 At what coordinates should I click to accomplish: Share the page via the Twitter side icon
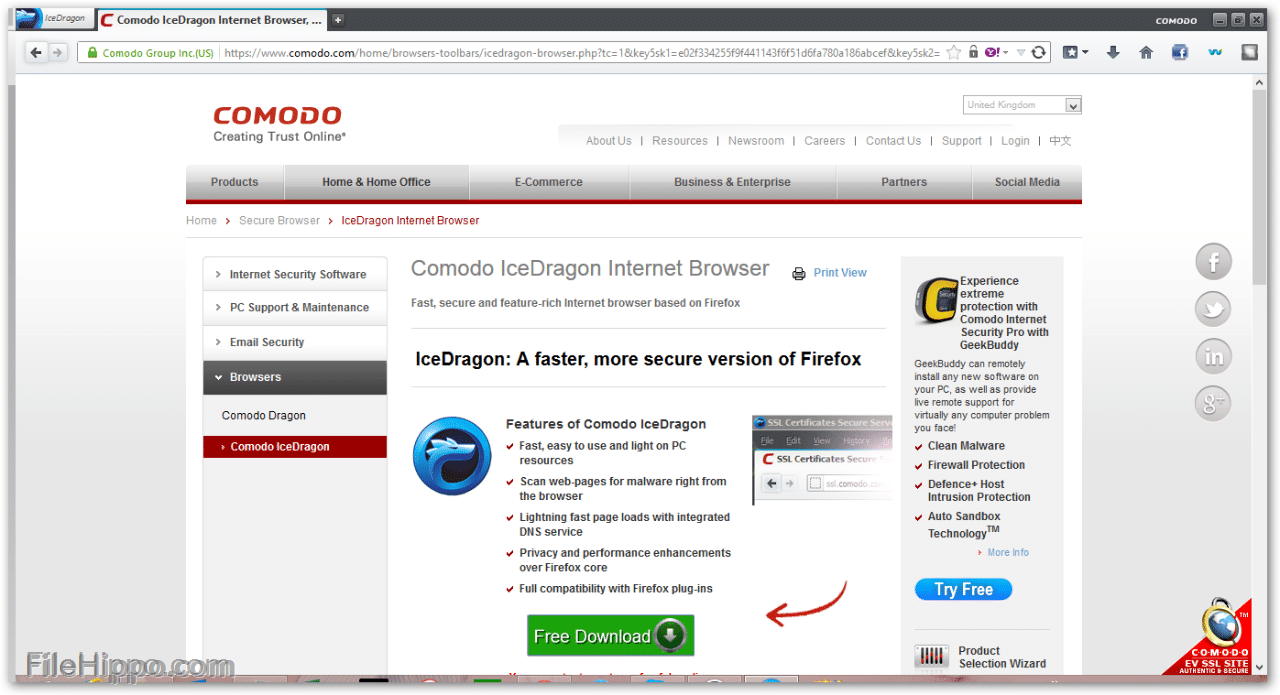click(1213, 310)
